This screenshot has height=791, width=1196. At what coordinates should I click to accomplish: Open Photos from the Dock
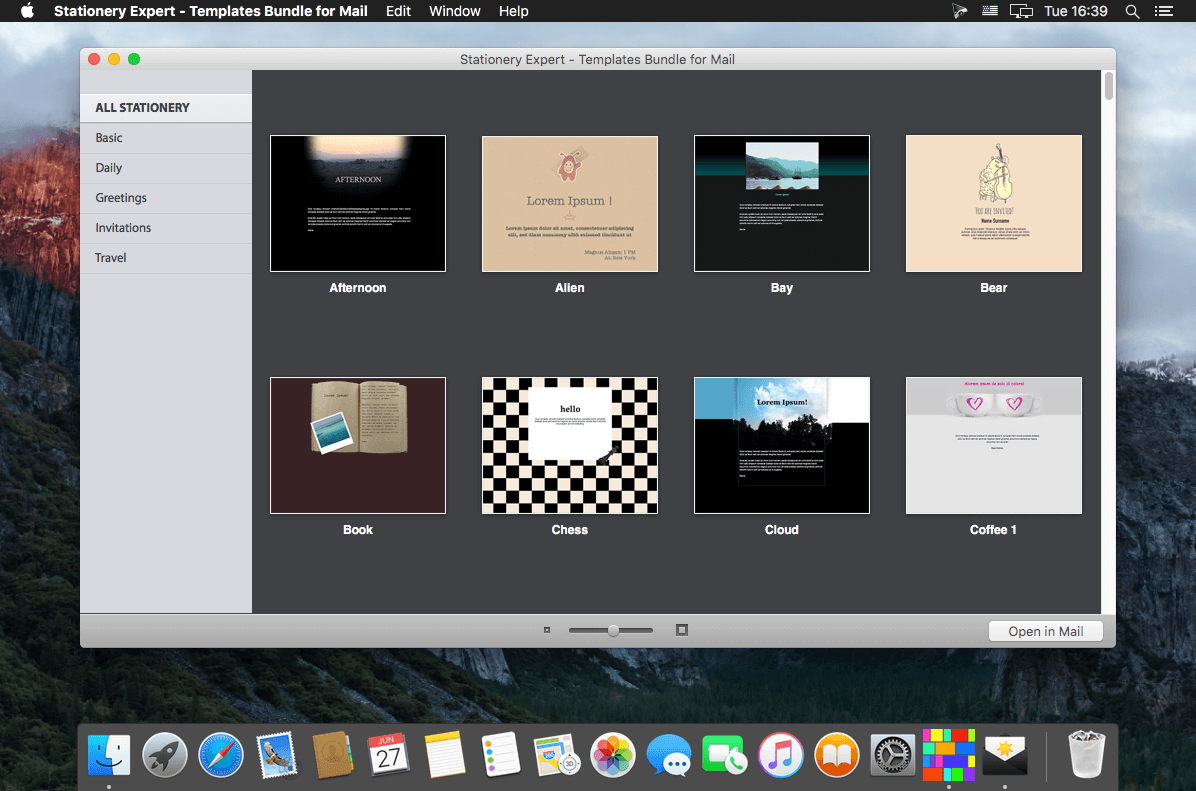[612, 755]
